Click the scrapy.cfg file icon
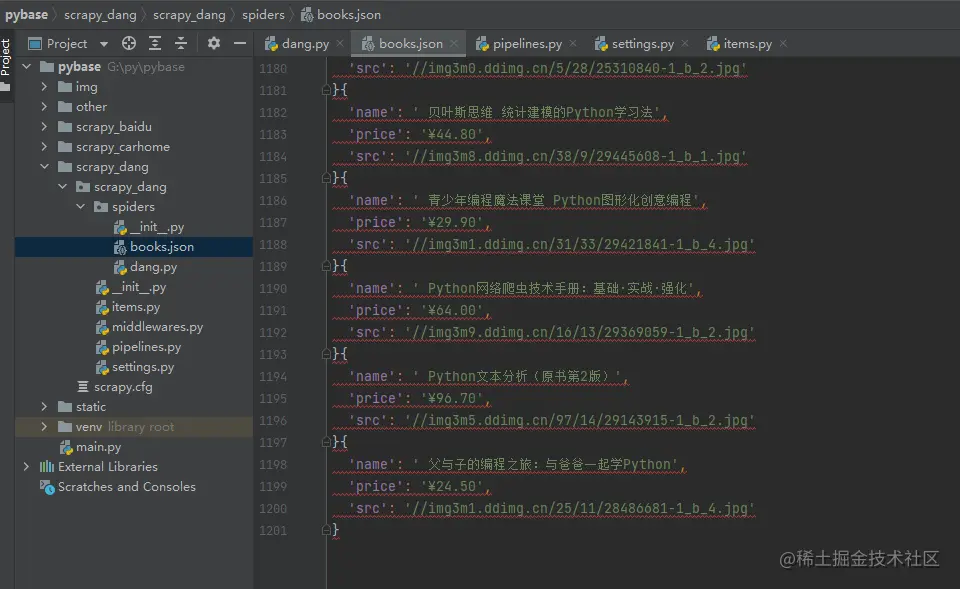The height and width of the screenshot is (589, 960). pos(83,387)
